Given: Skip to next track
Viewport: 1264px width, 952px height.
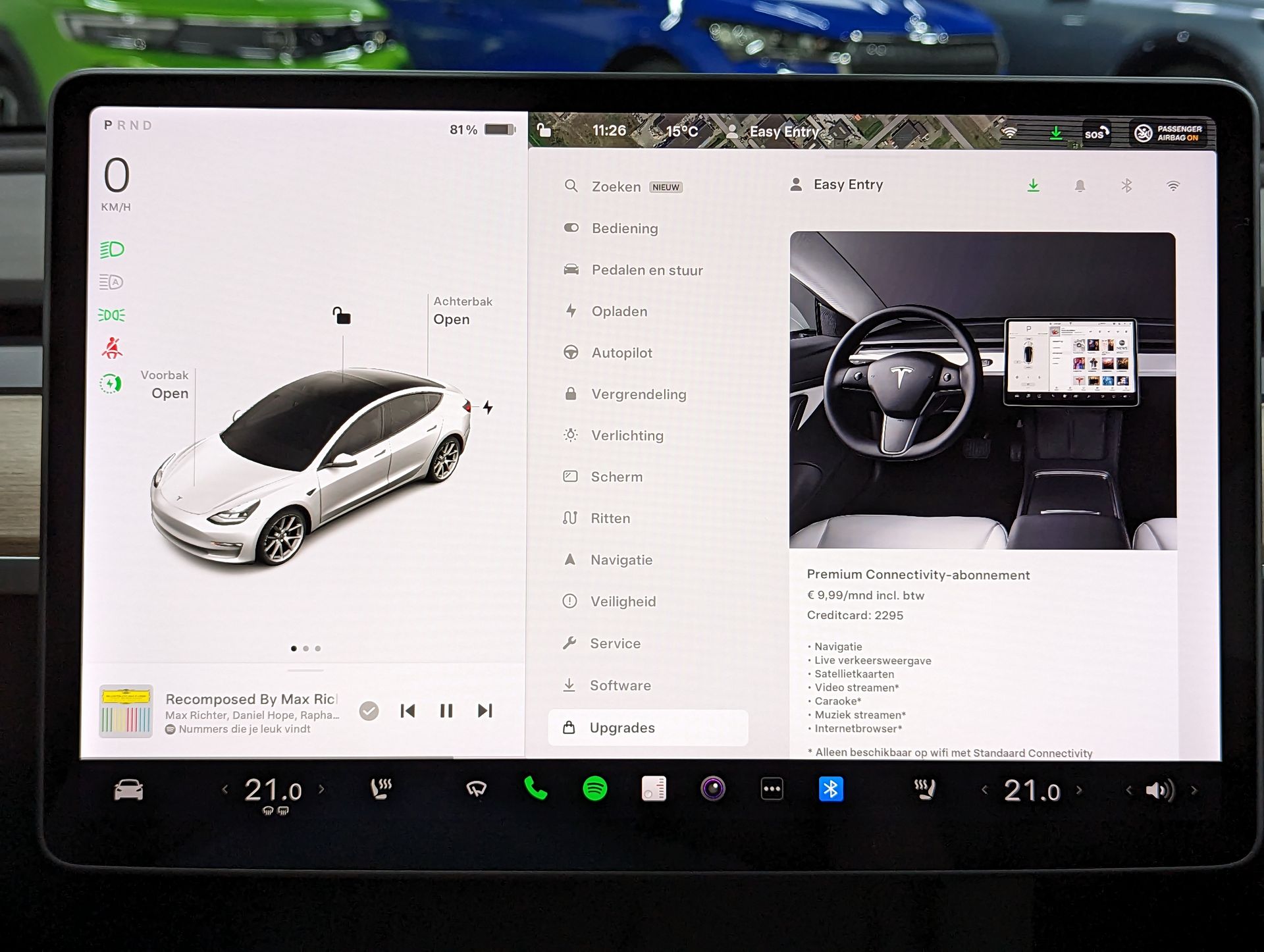Looking at the screenshot, I should pos(485,711).
